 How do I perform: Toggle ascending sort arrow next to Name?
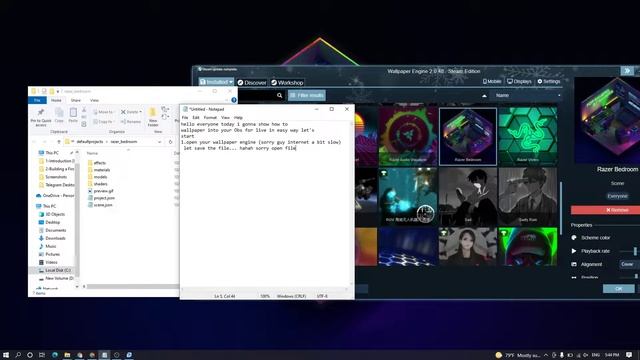coord(484,96)
